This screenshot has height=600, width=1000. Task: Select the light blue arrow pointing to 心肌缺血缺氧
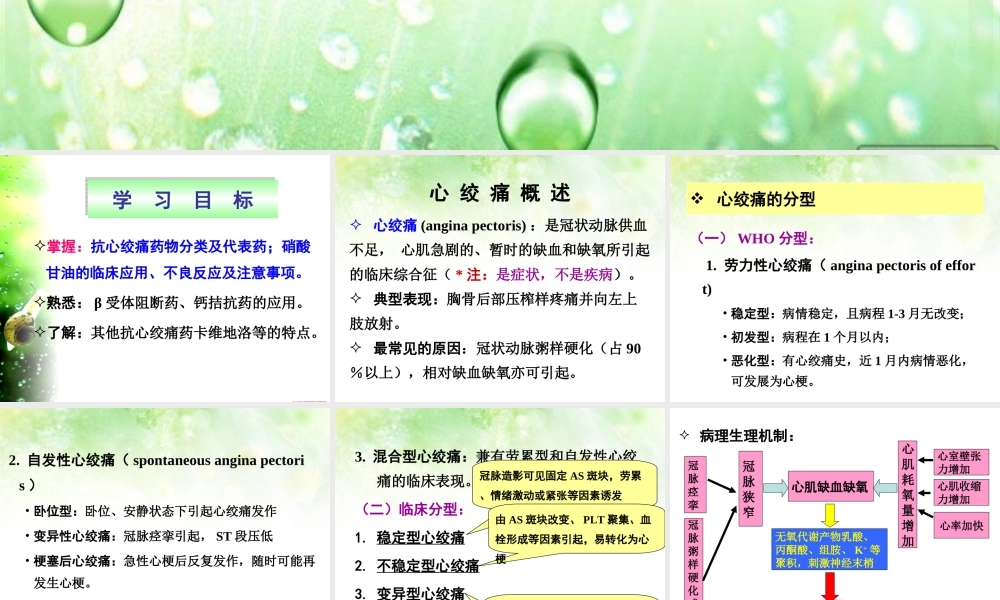click(775, 489)
